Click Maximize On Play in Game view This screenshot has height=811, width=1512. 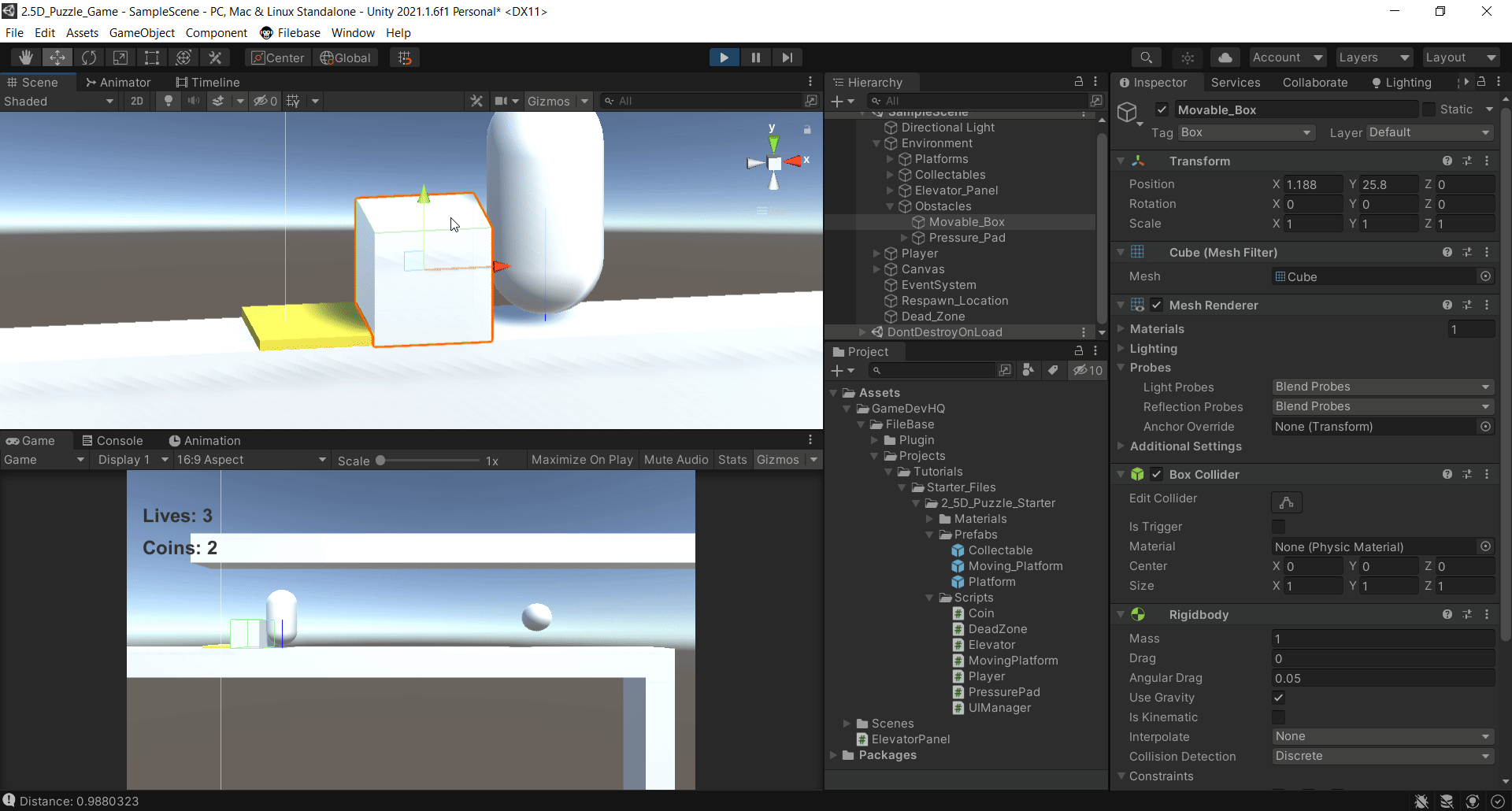pyautogui.click(x=581, y=460)
